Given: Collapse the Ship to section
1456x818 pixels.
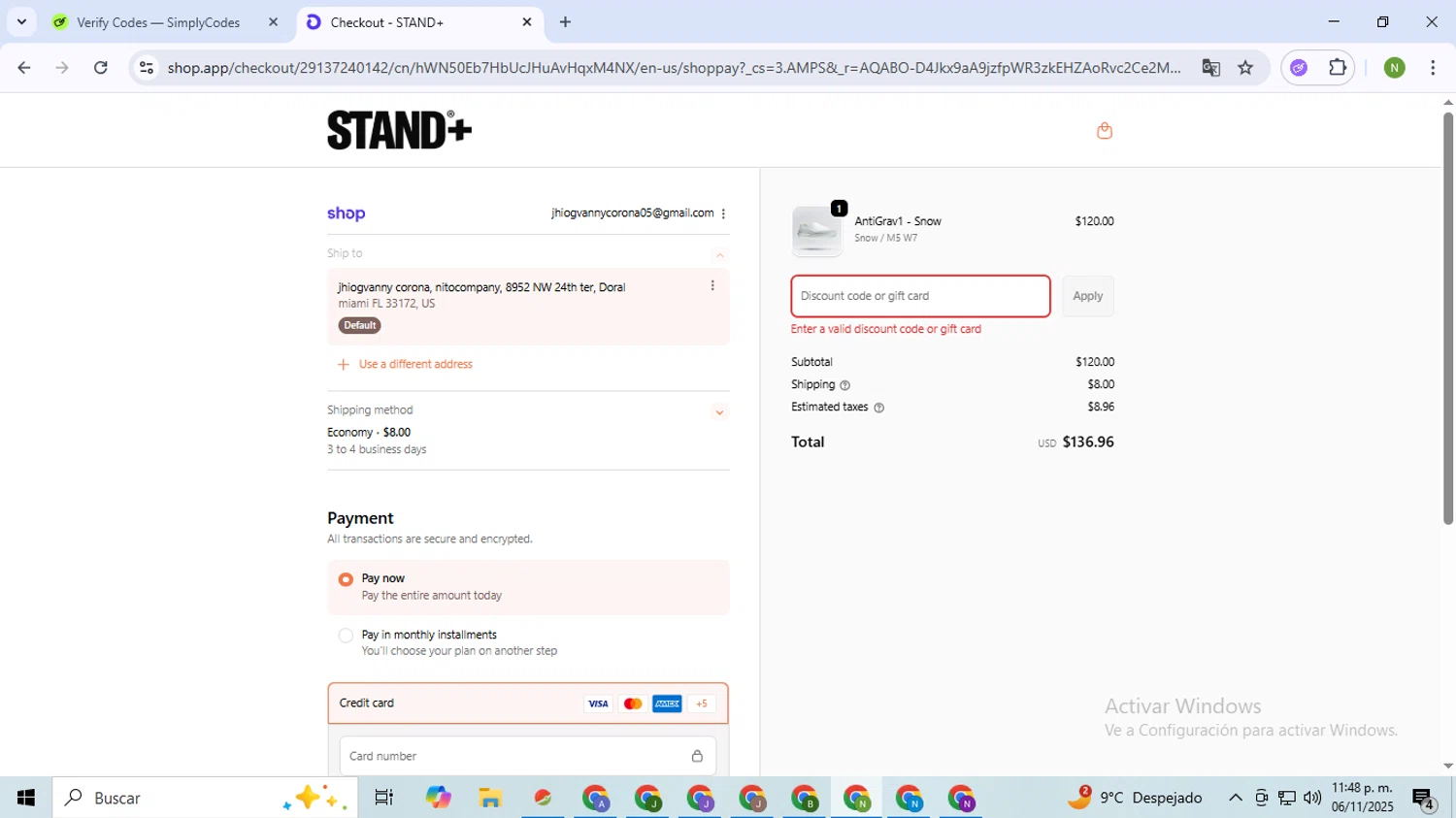Looking at the screenshot, I should point(719,255).
